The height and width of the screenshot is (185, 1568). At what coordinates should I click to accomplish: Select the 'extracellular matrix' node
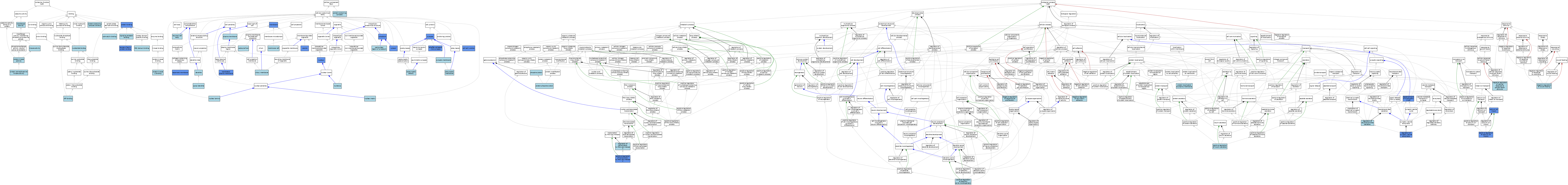click(177, 48)
